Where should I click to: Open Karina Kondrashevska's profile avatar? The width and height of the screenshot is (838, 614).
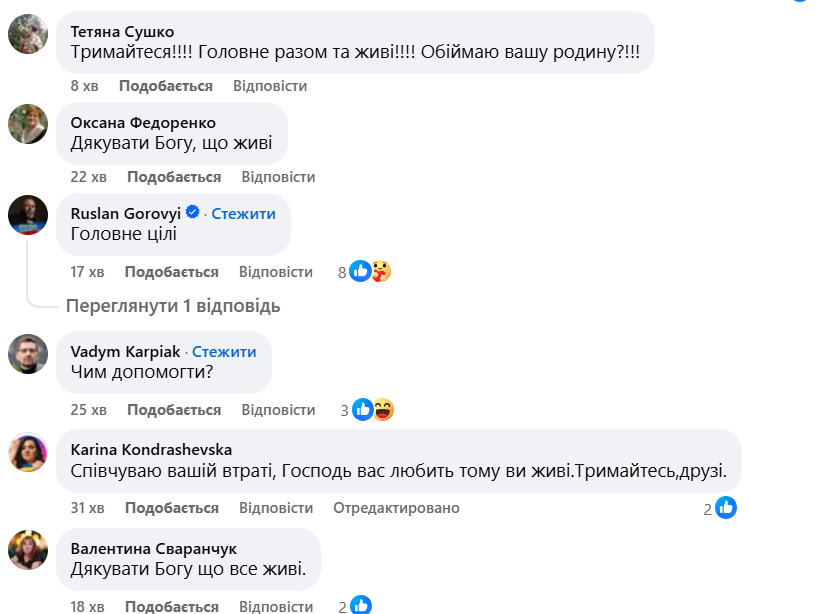pyautogui.click(x=28, y=452)
